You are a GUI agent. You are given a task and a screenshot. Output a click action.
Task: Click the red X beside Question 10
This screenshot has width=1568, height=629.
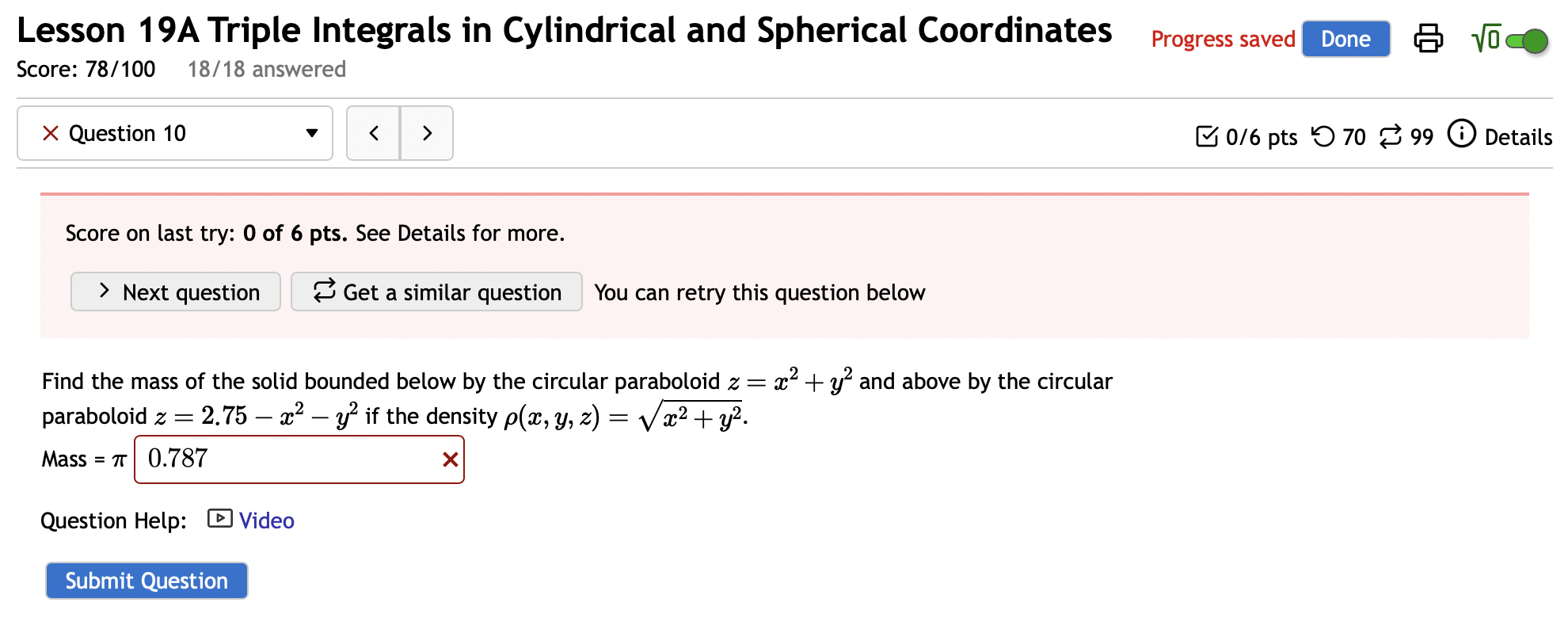pyautogui.click(x=50, y=133)
